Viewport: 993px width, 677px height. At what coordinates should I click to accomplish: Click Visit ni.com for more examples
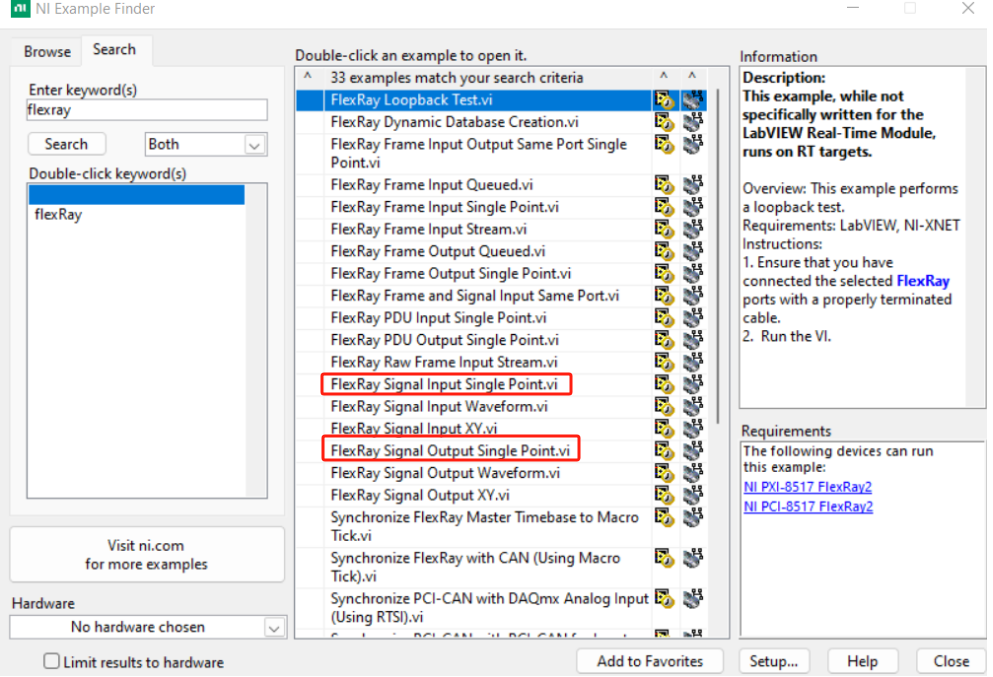pyautogui.click(x=146, y=555)
